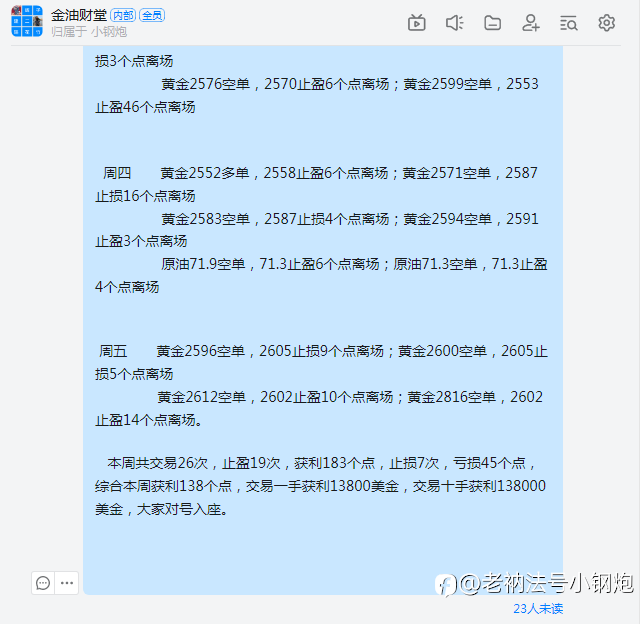Search the chat history
Image resolution: width=640 pixels, height=624 pixels.
pos(569,23)
